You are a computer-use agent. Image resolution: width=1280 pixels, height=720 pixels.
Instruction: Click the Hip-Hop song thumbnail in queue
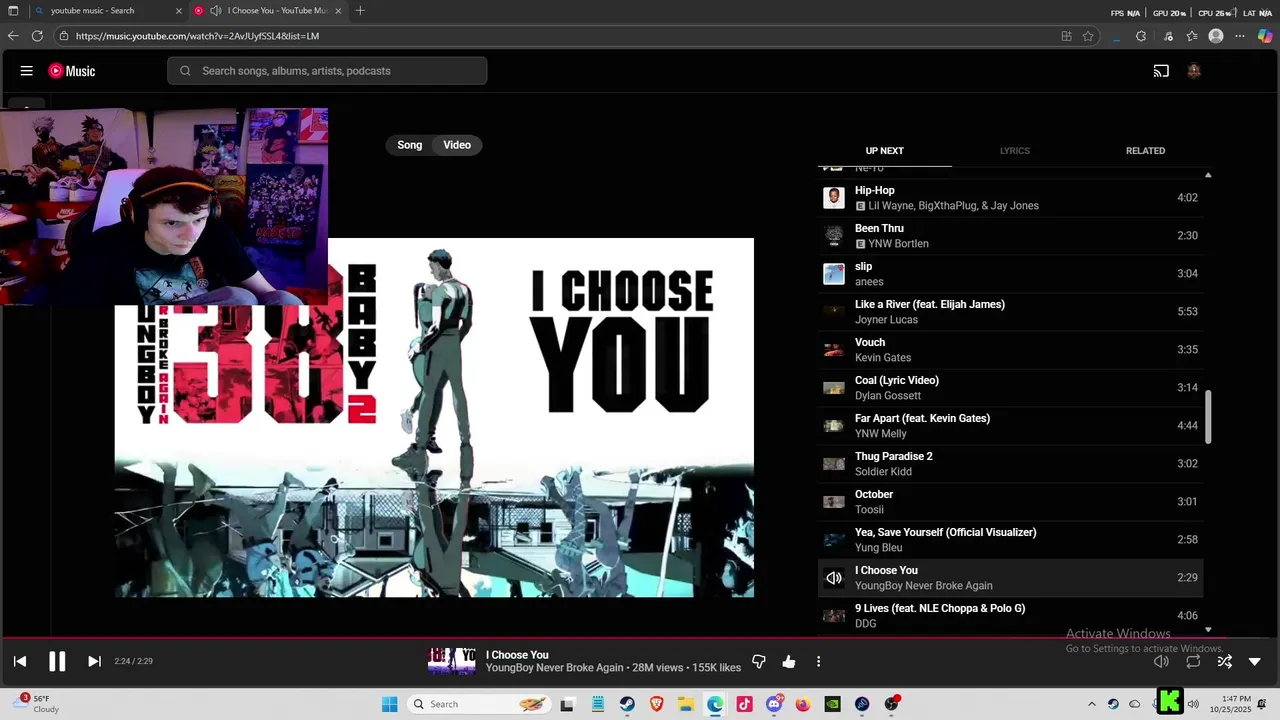pyautogui.click(x=834, y=198)
